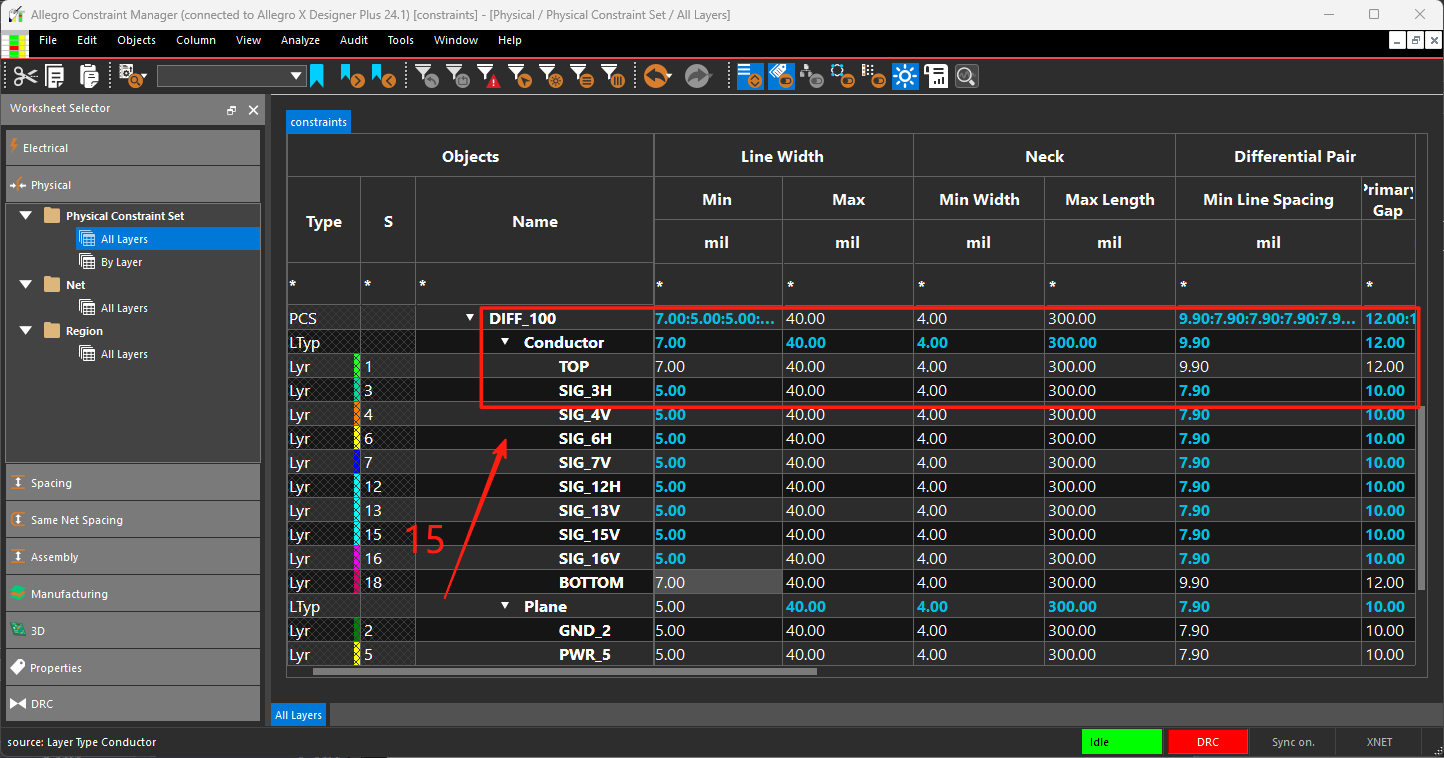Toggle the DRC indicator in status bar
Image resolution: width=1444 pixels, height=758 pixels.
tap(1208, 742)
